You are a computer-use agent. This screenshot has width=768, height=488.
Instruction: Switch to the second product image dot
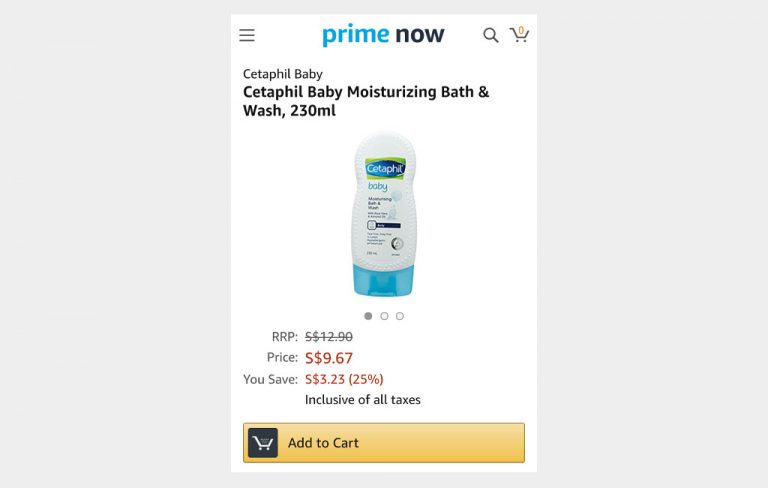[384, 316]
